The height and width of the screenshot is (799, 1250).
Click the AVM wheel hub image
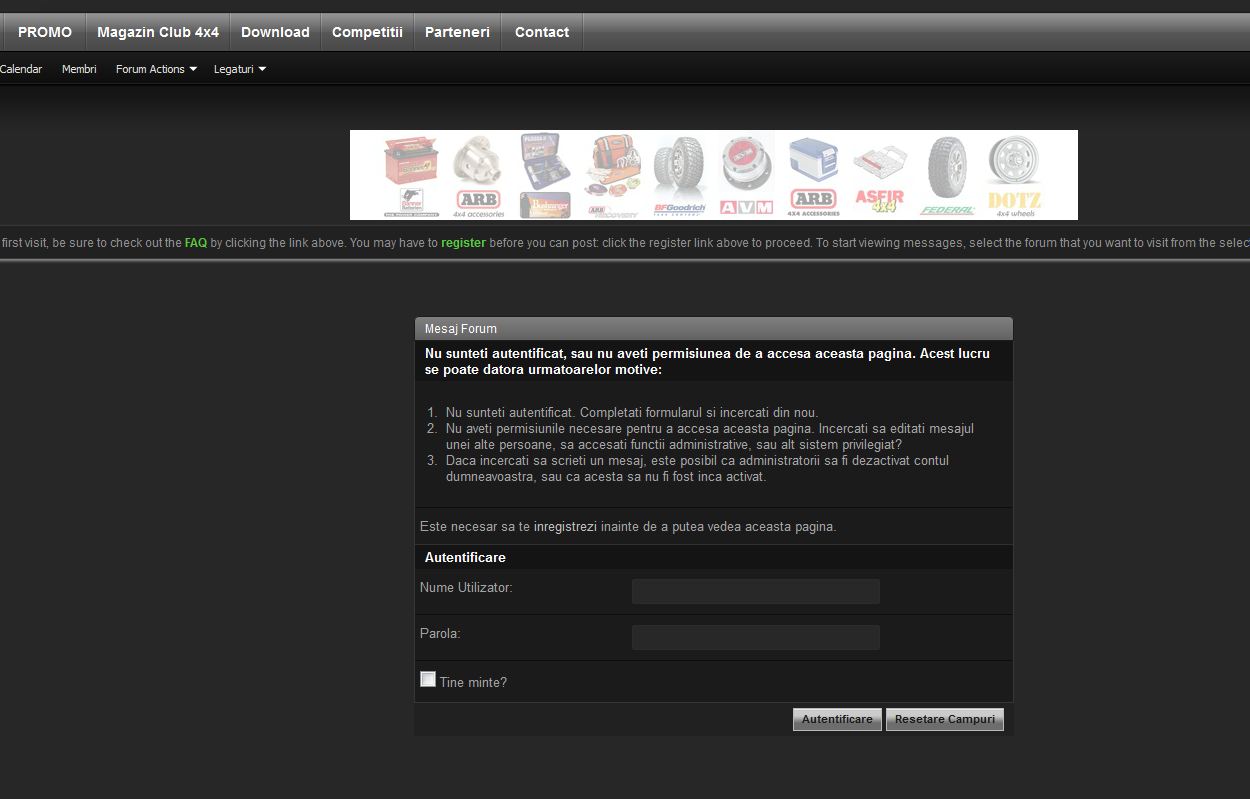coord(746,175)
